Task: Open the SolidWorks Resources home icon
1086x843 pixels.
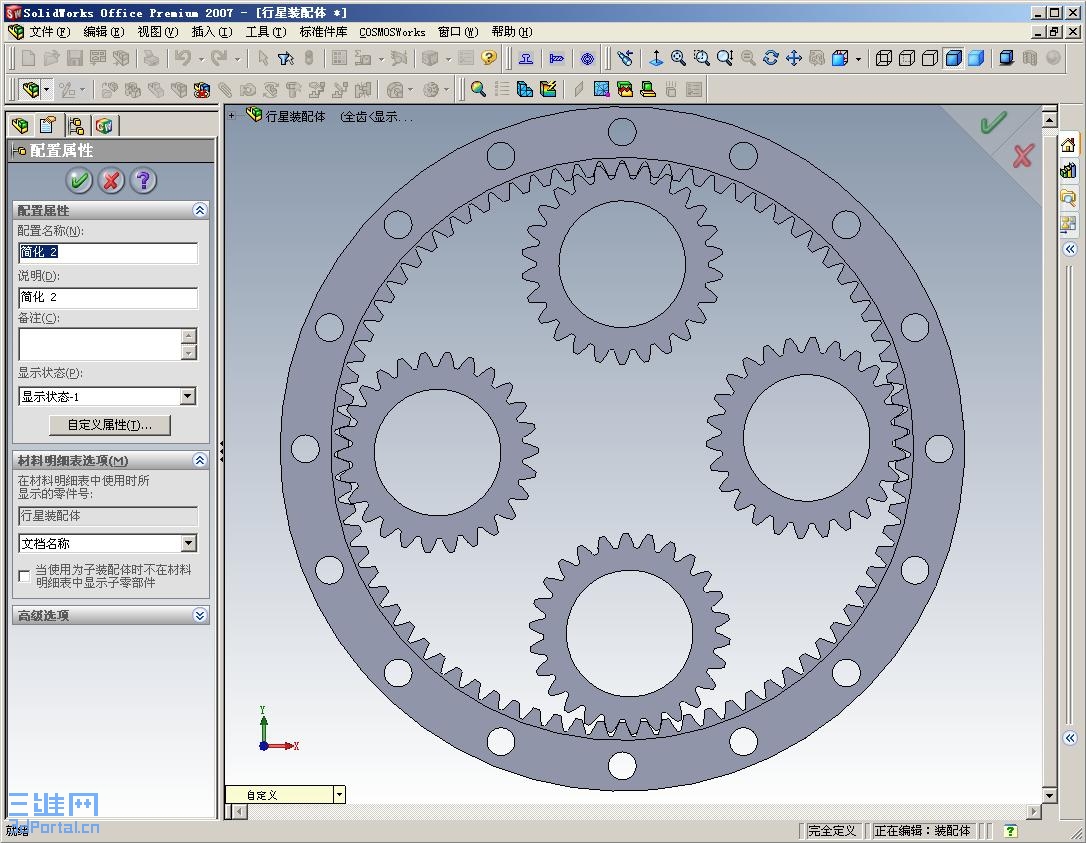Action: click(x=1068, y=145)
